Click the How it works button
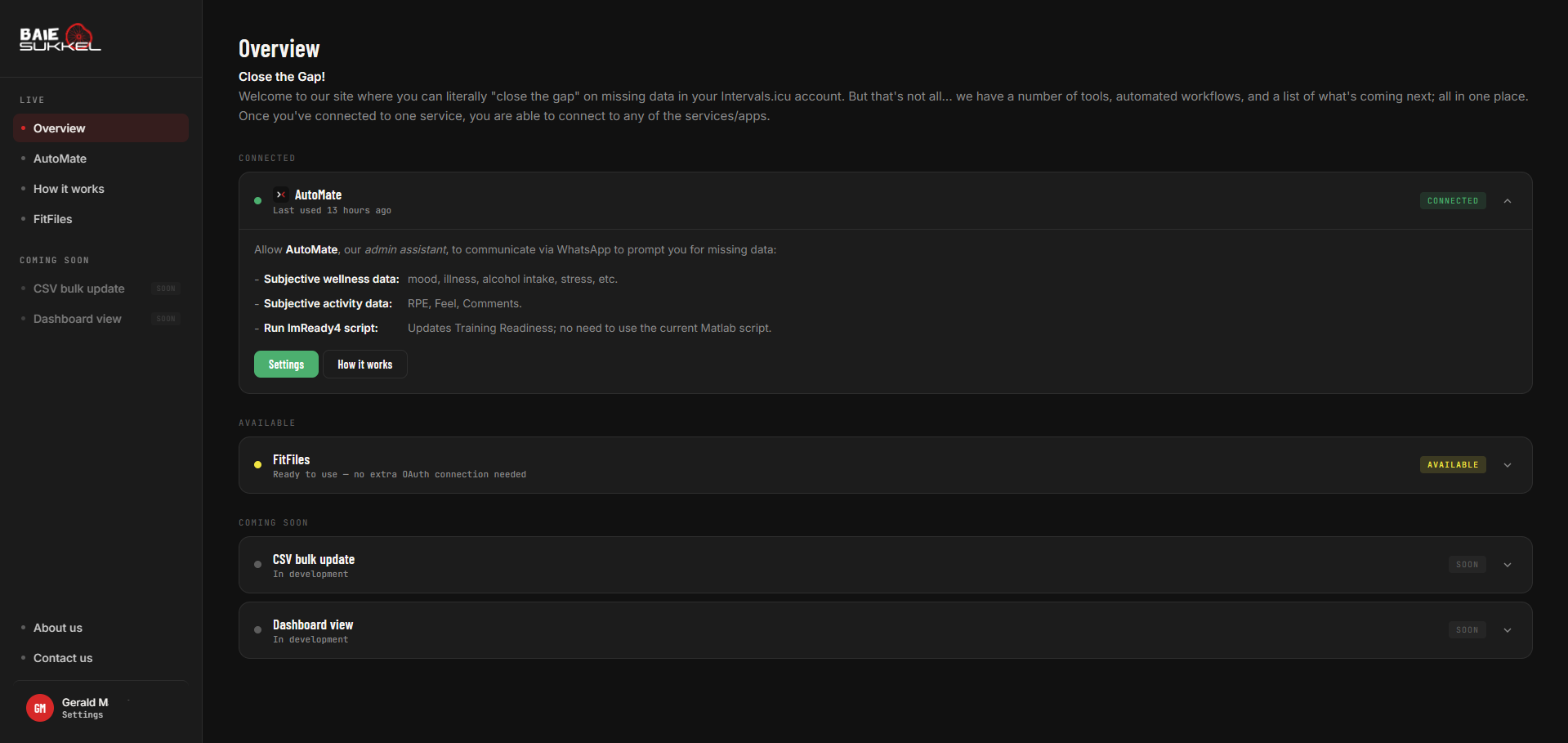The height and width of the screenshot is (743, 1568). point(365,365)
